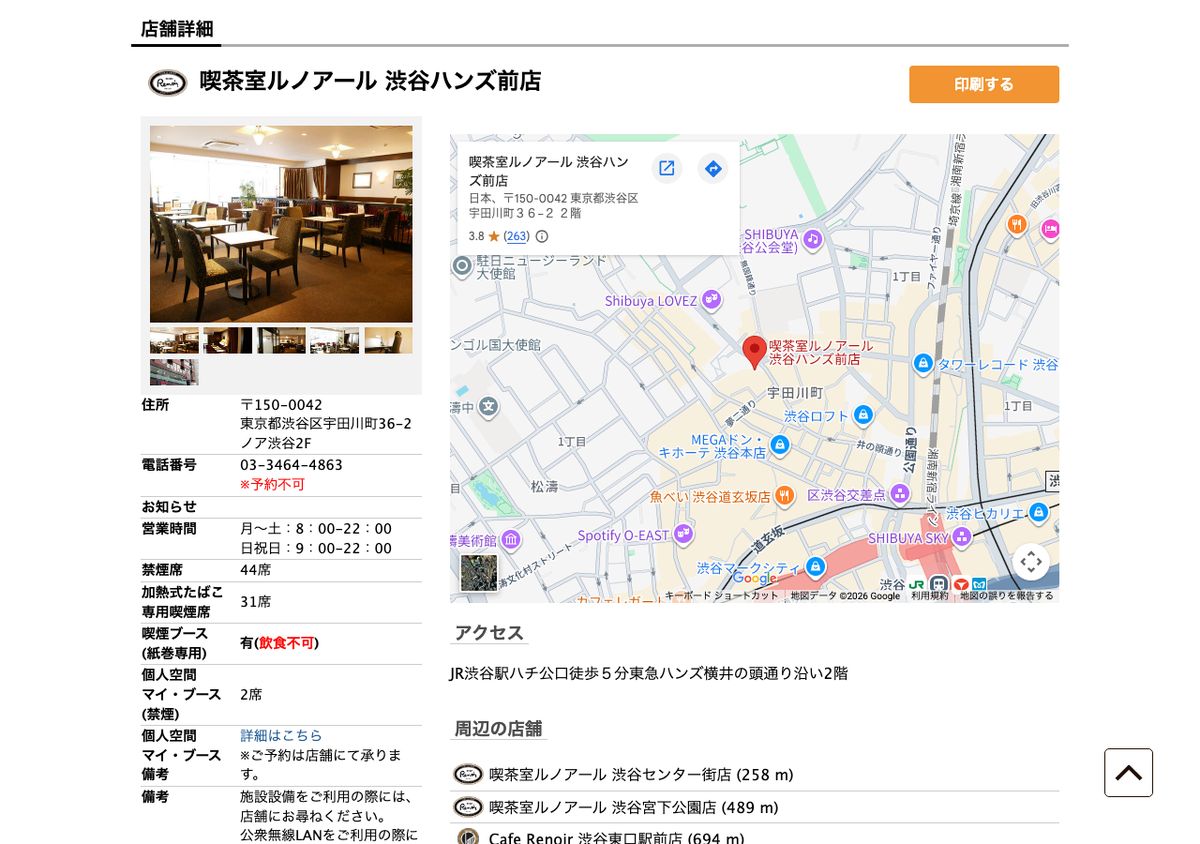
Task: Click the 周辺の店舗 section heading
Action: pyautogui.click(x=498, y=728)
